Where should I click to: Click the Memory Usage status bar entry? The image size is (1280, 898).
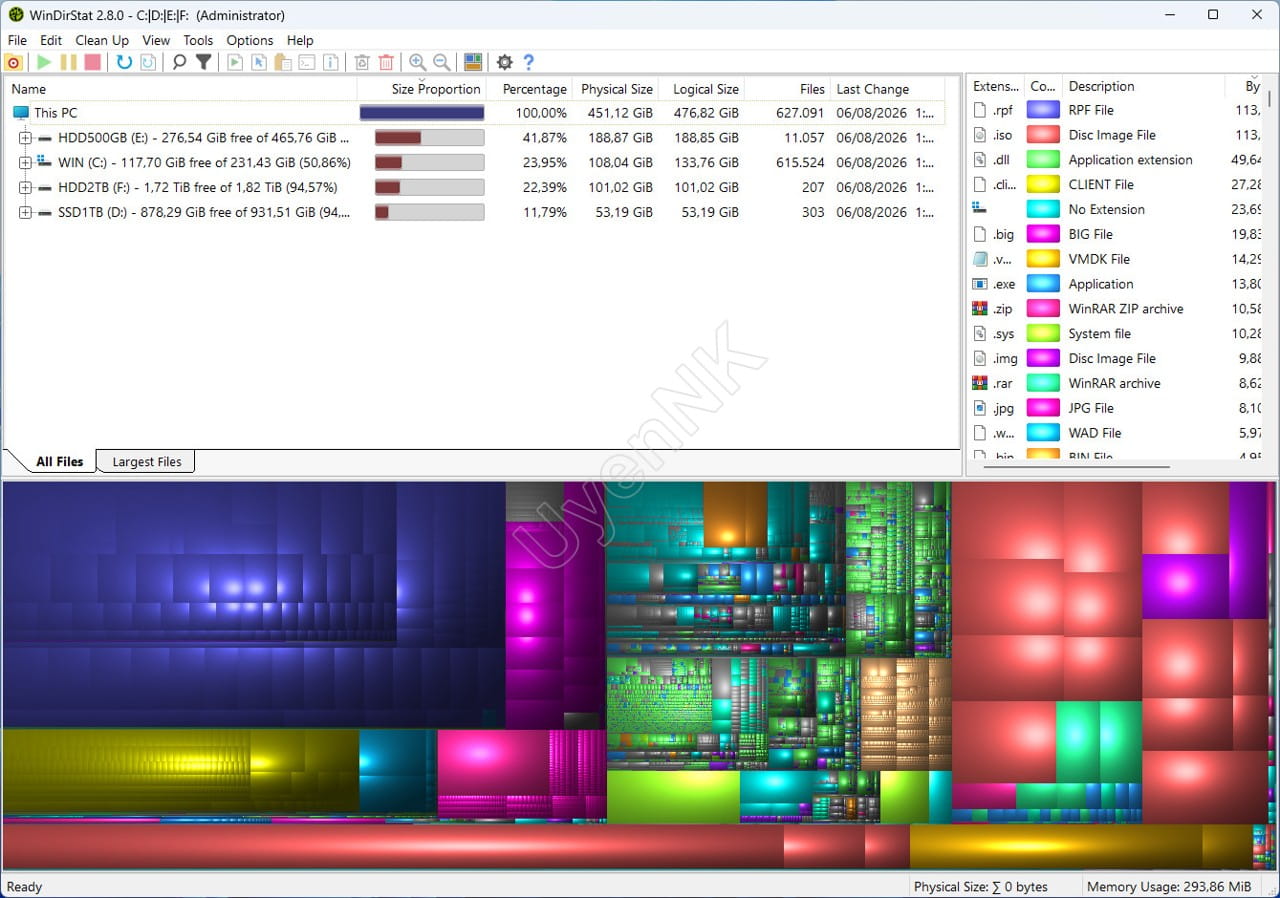(x=1168, y=887)
